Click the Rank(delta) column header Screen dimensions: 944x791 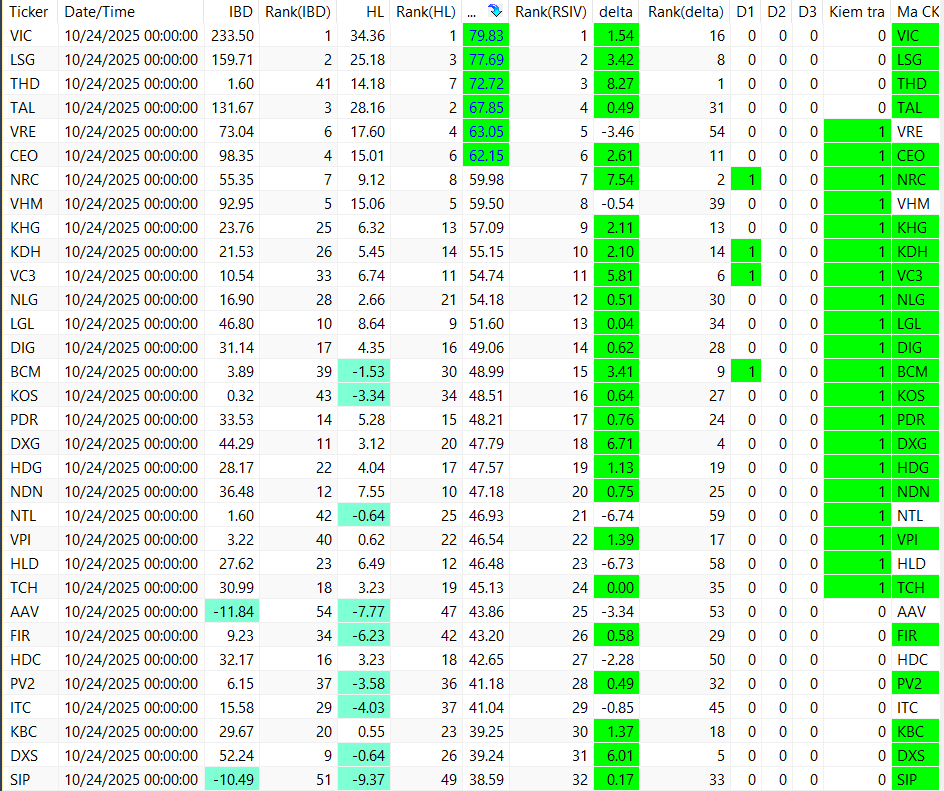tap(686, 11)
